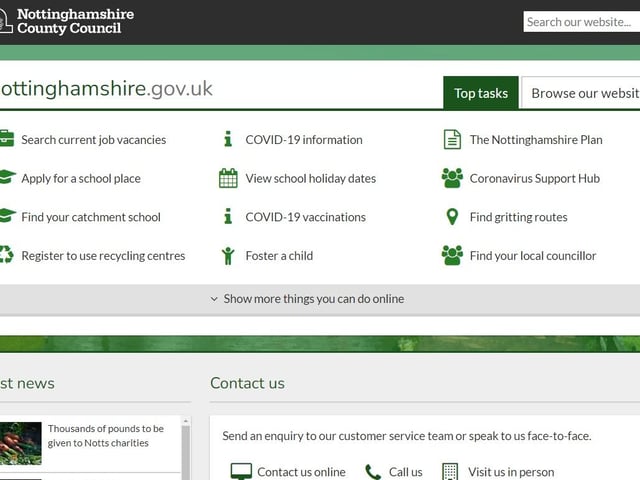Open Contact us online link
This screenshot has width=640, height=480.
301,472
